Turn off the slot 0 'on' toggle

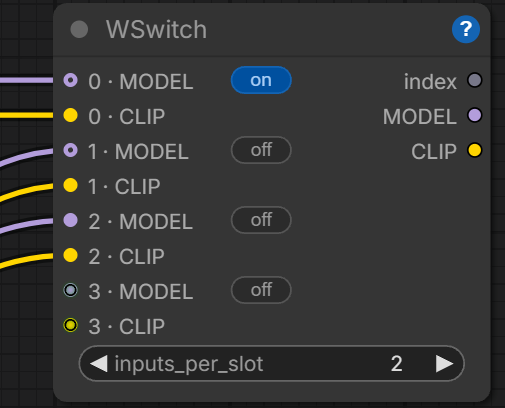pos(261,80)
